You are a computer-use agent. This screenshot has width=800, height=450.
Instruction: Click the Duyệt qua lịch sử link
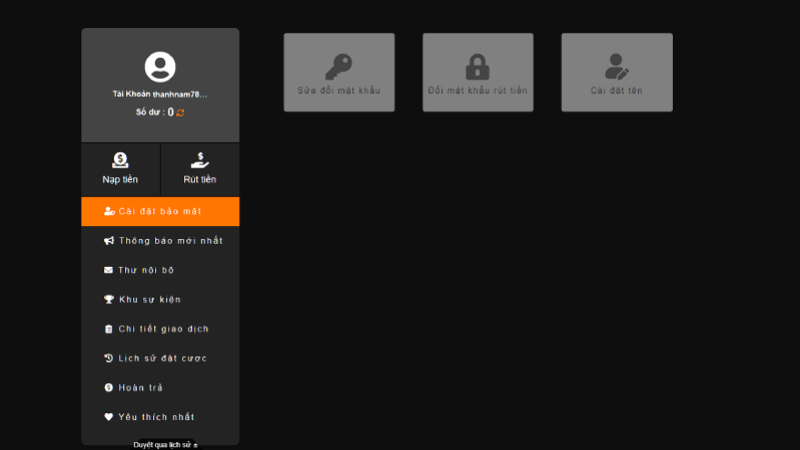[x=165, y=444]
